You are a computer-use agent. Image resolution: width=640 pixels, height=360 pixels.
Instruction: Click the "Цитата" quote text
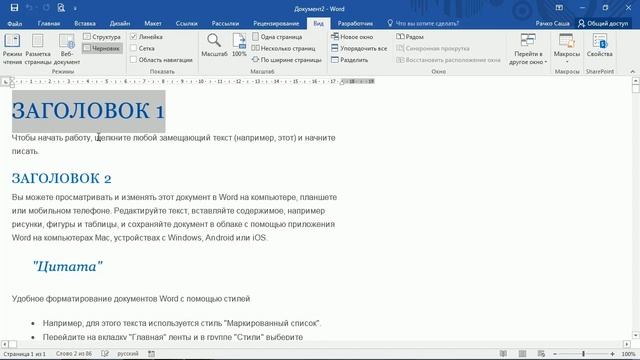68,267
